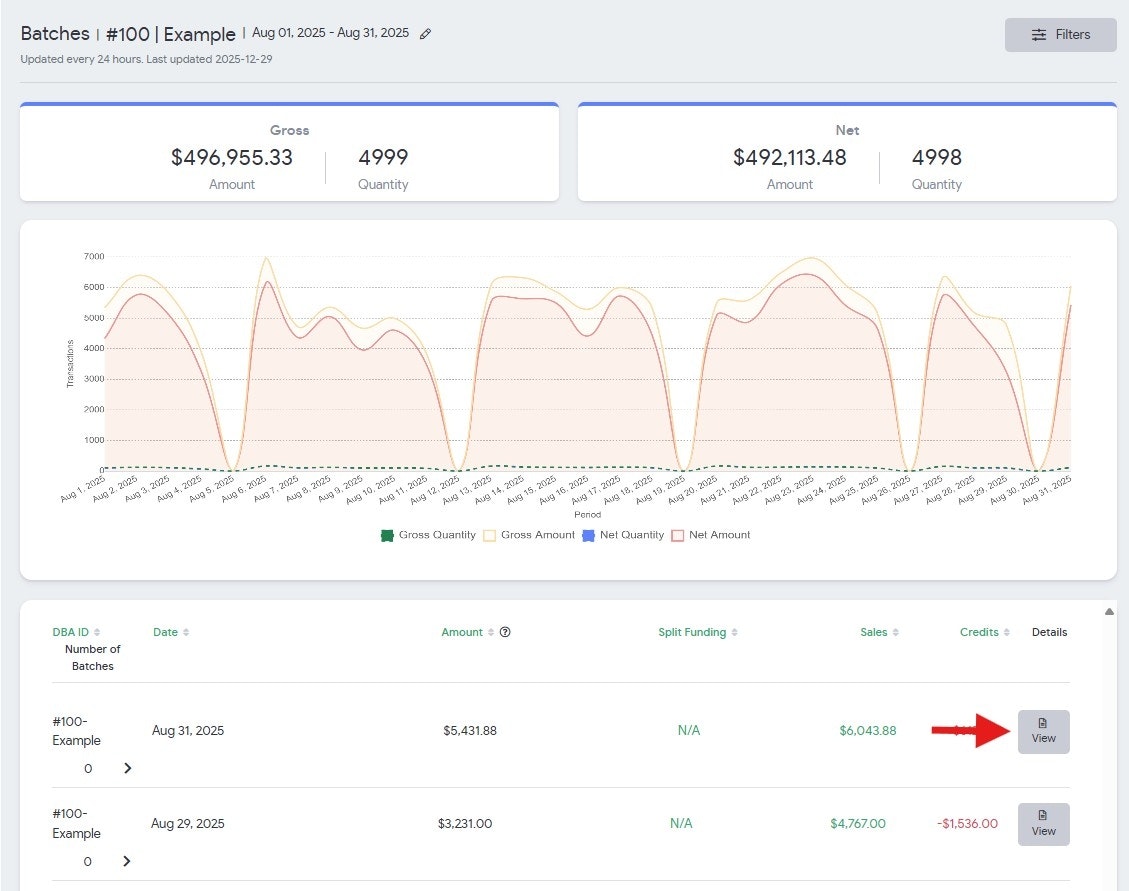Screen dimensions: 1129x891
Task: Click the Gross summary card
Action: tap(289, 153)
